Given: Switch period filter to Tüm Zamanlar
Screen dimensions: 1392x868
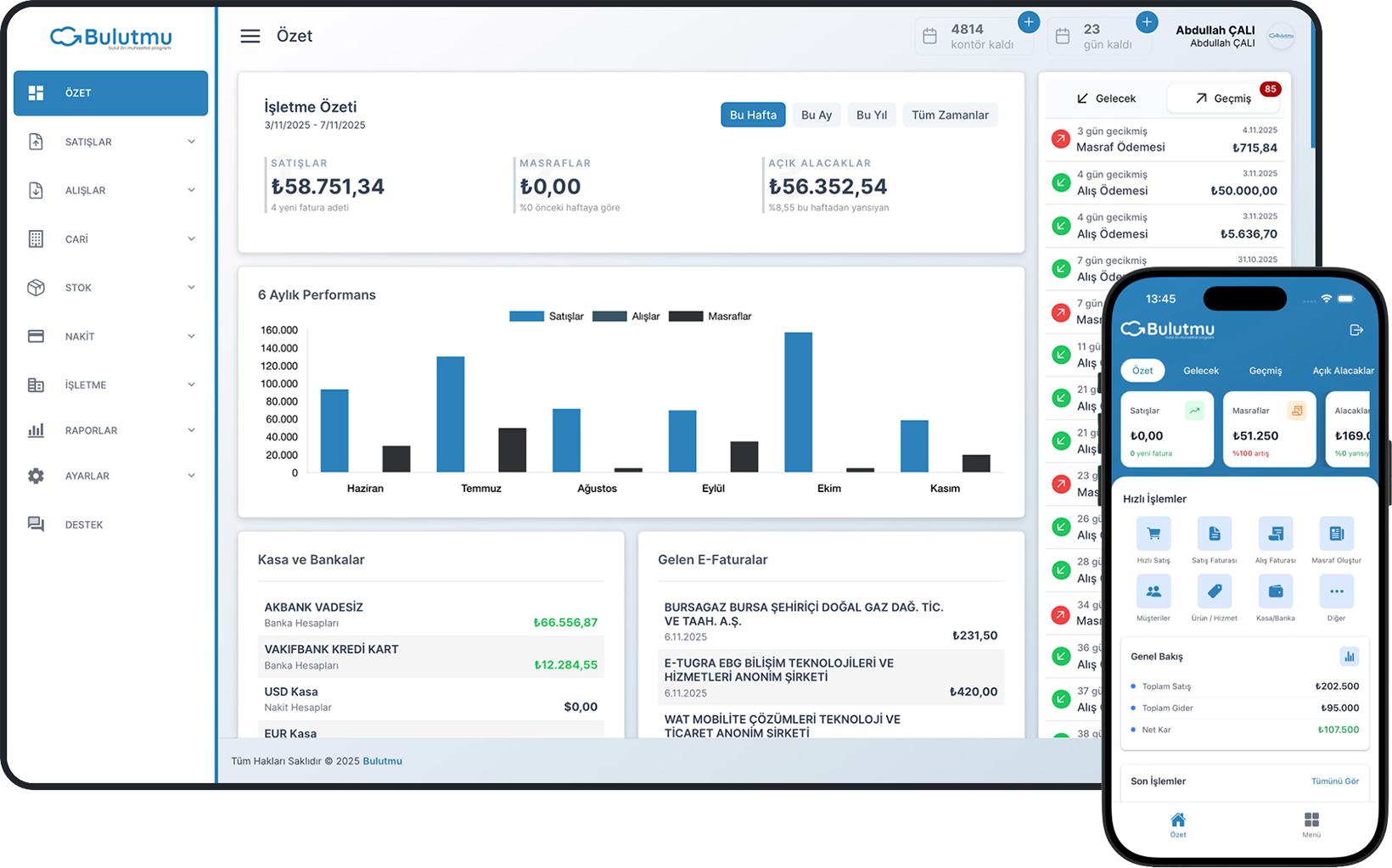Looking at the screenshot, I should (x=949, y=115).
